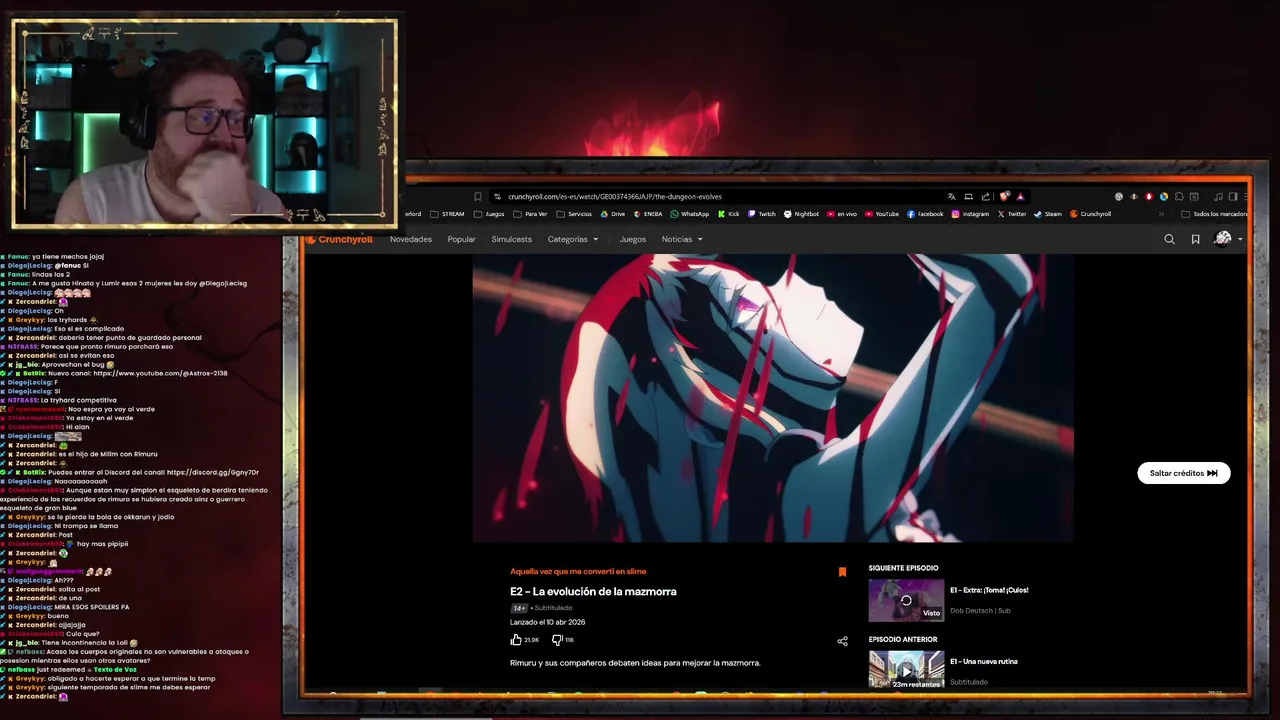Open the en vivo bookmark
Image resolution: width=1280 pixels, height=720 pixels.
[842, 214]
